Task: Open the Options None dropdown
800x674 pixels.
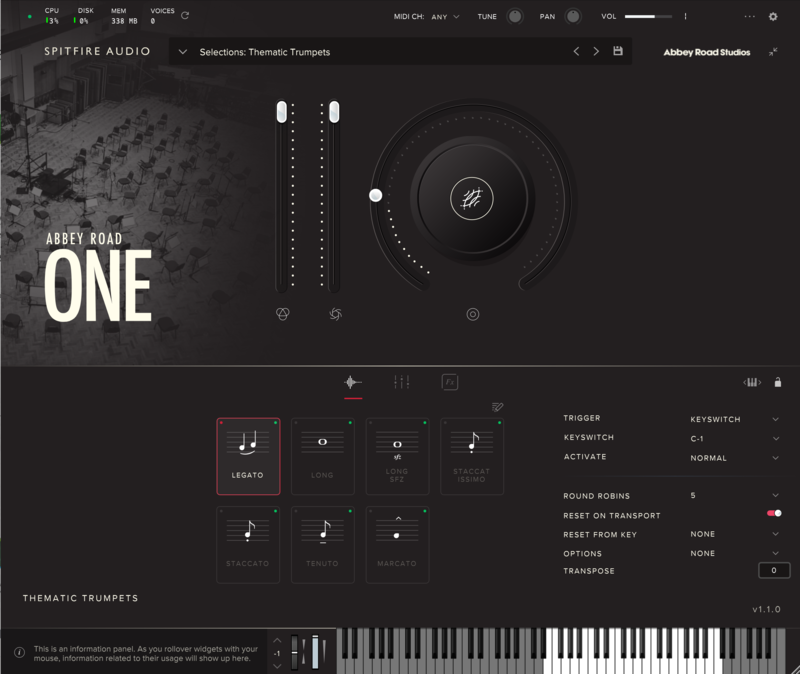Action: point(734,553)
